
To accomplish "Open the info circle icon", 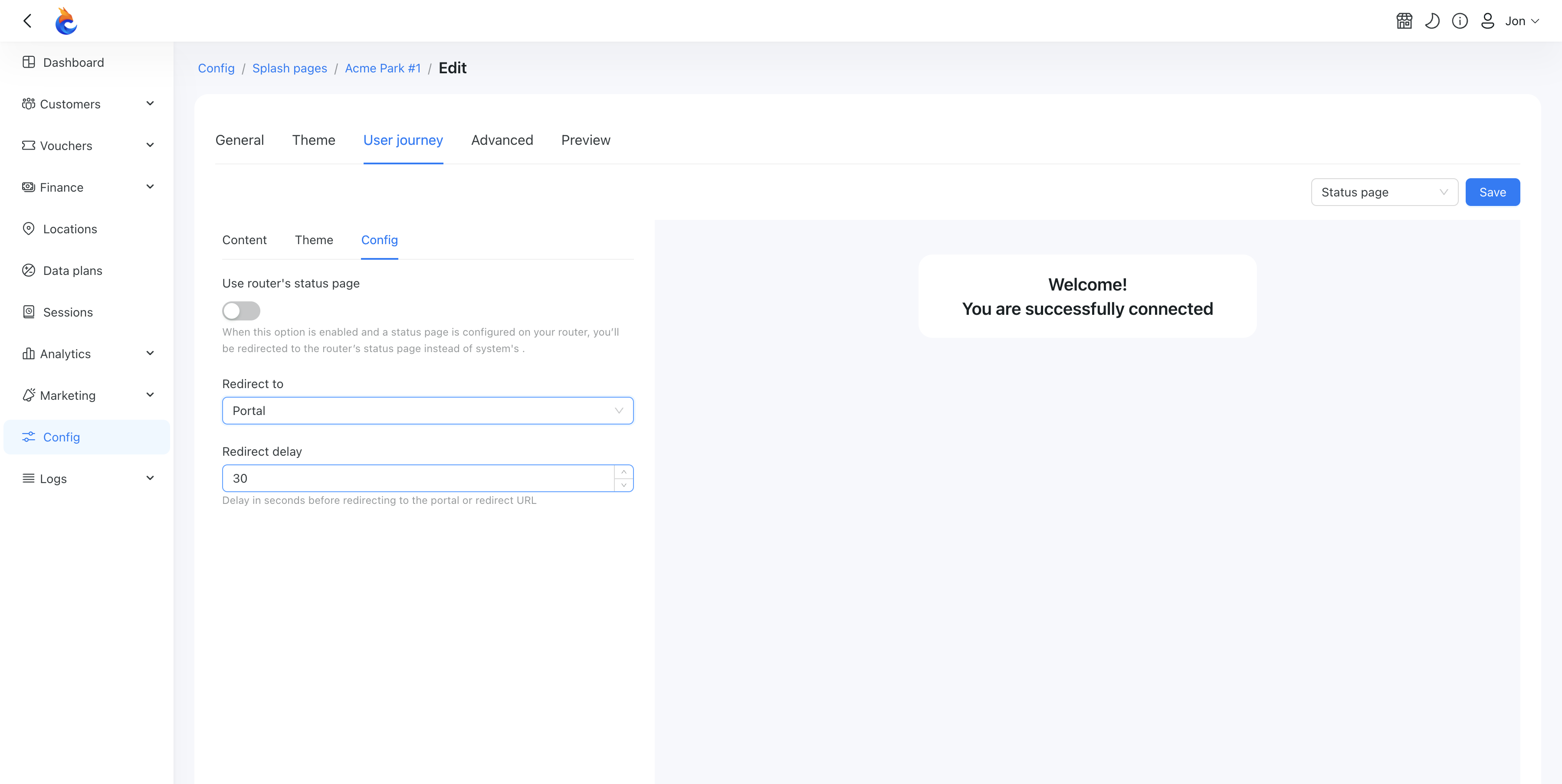I will (1460, 21).
